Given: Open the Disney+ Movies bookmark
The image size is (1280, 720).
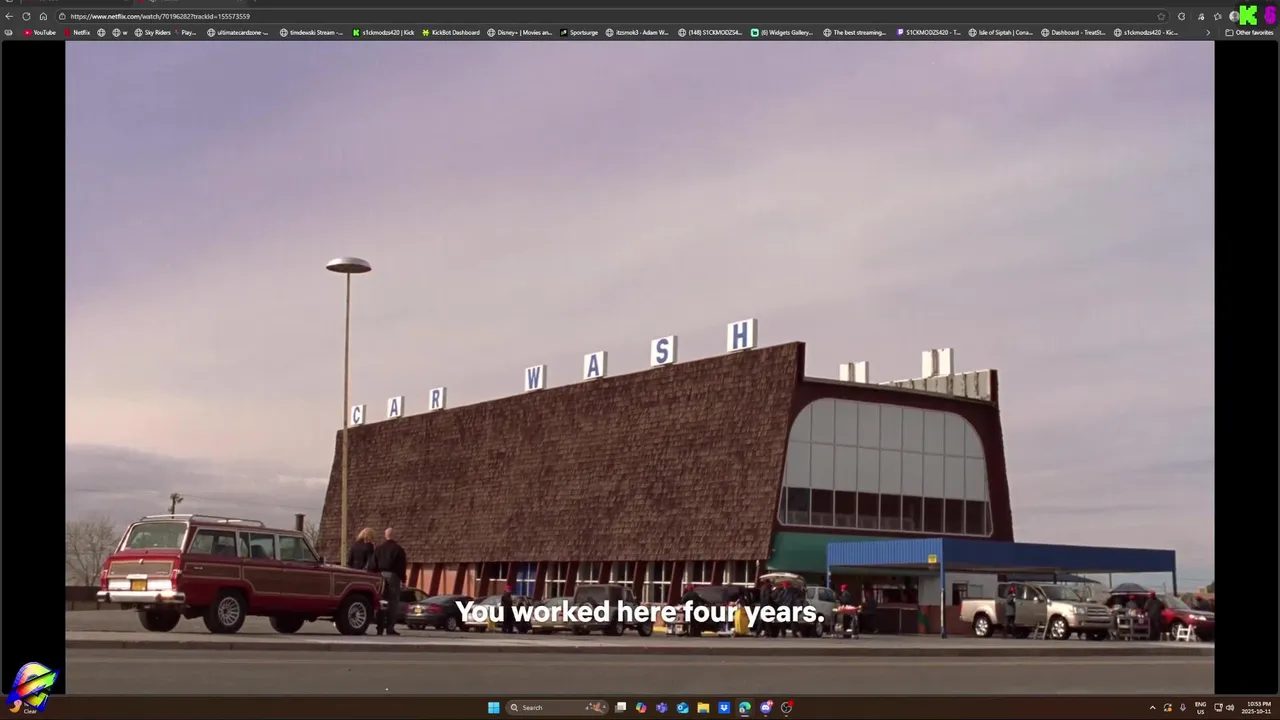Looking at the screenshot, I should pos(519,33).
